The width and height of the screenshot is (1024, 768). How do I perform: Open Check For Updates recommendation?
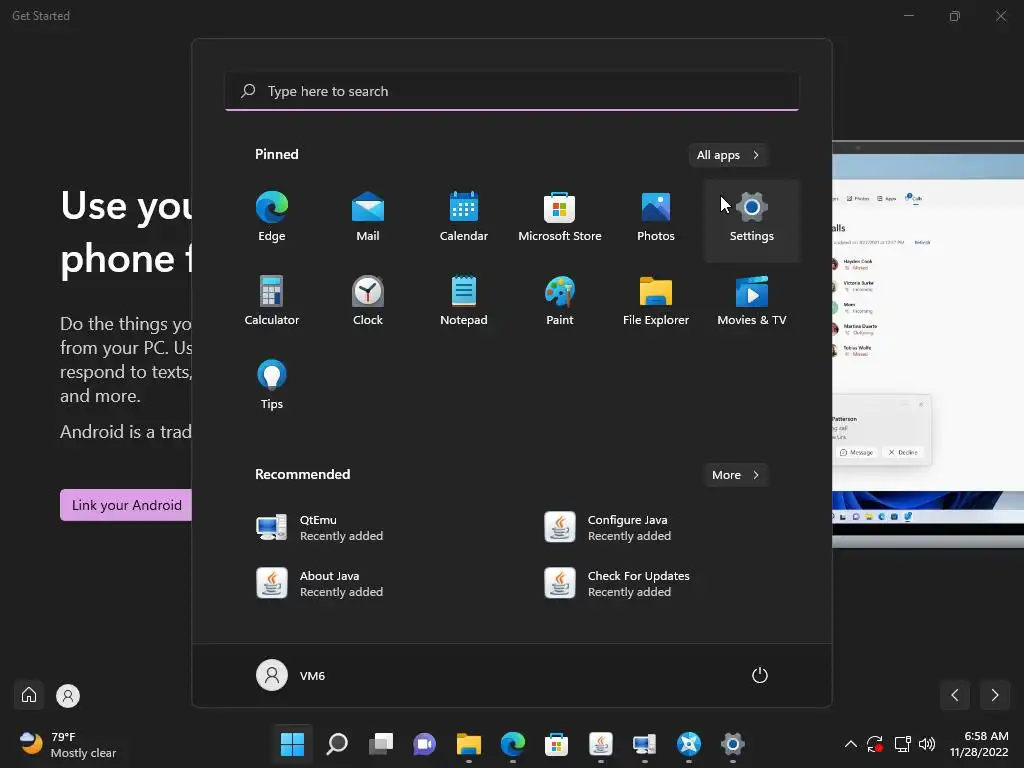pyautogui.click(x=656, y=584)
